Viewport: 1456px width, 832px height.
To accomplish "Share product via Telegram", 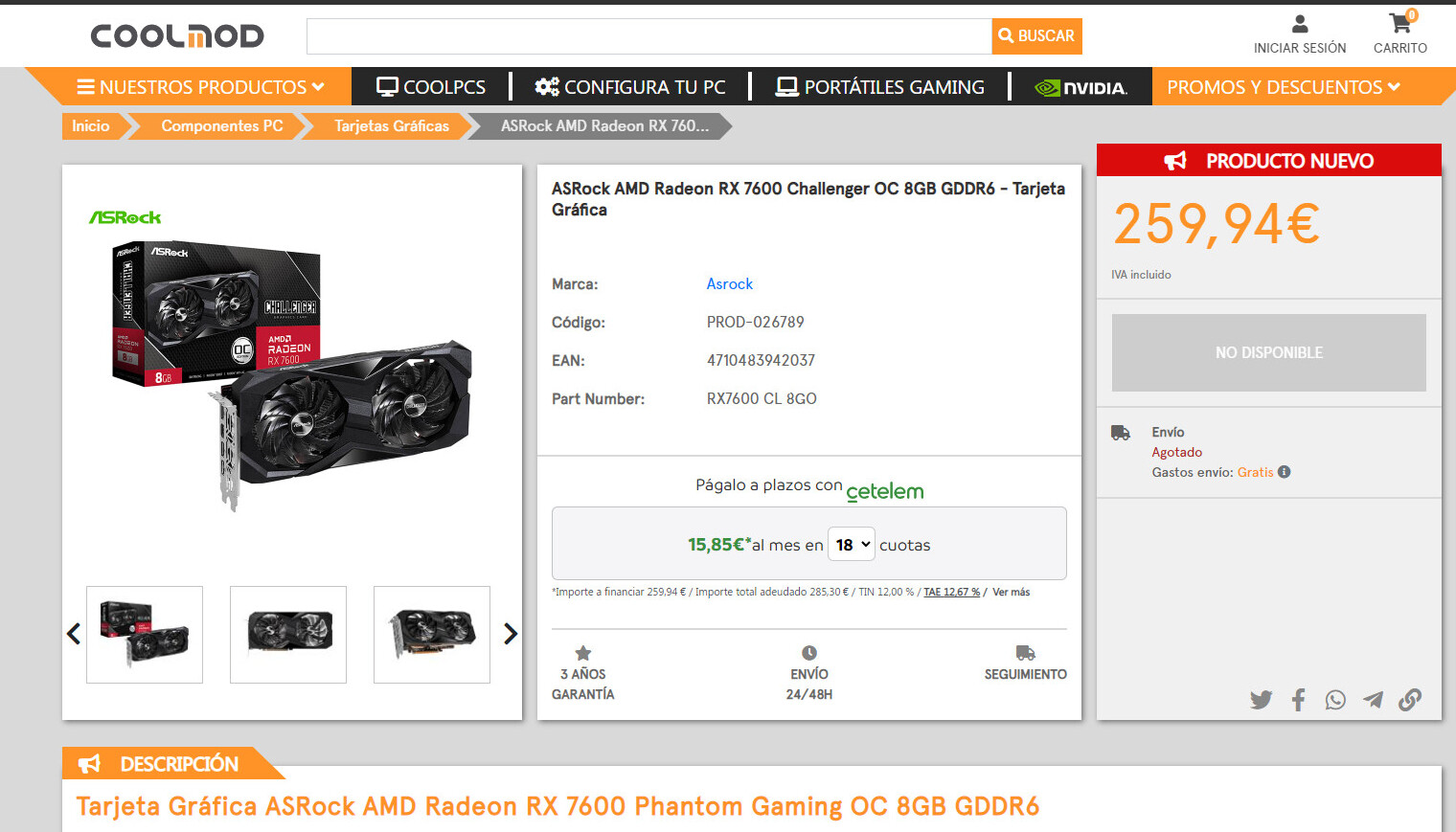I will (1373, 700).
